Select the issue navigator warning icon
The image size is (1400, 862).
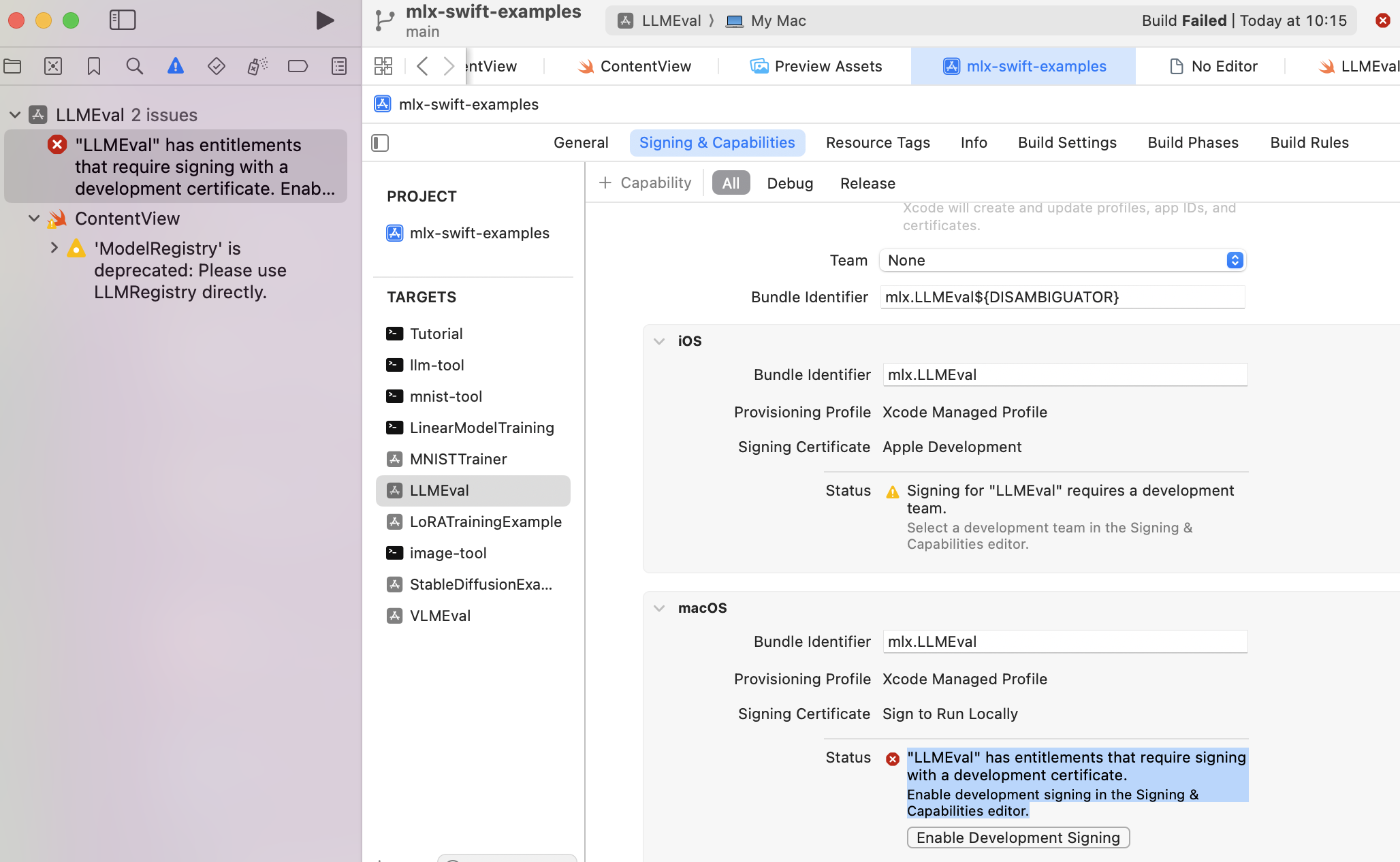tap(176, 66)
